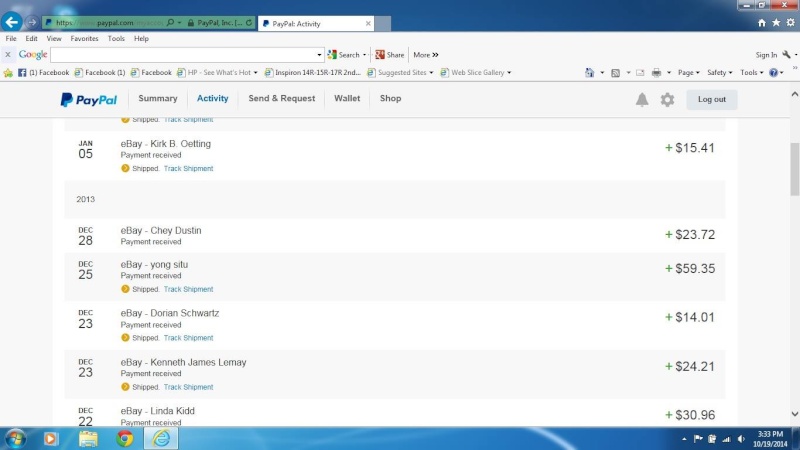The height and width of the screenshot is (450, 800).
Task: Click the Google toolbar search box
Action: click(183, 55)
